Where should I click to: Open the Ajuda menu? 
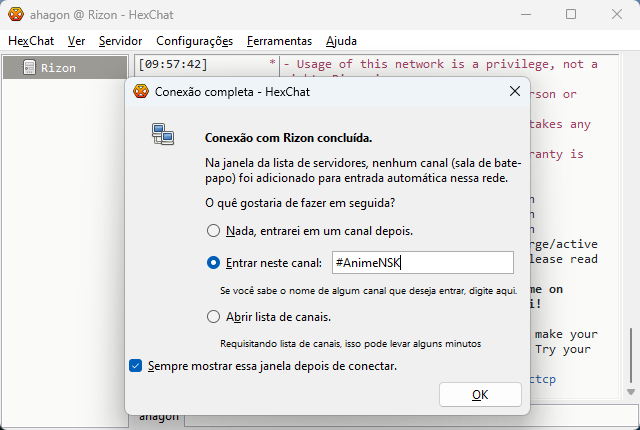click(341, 41)
